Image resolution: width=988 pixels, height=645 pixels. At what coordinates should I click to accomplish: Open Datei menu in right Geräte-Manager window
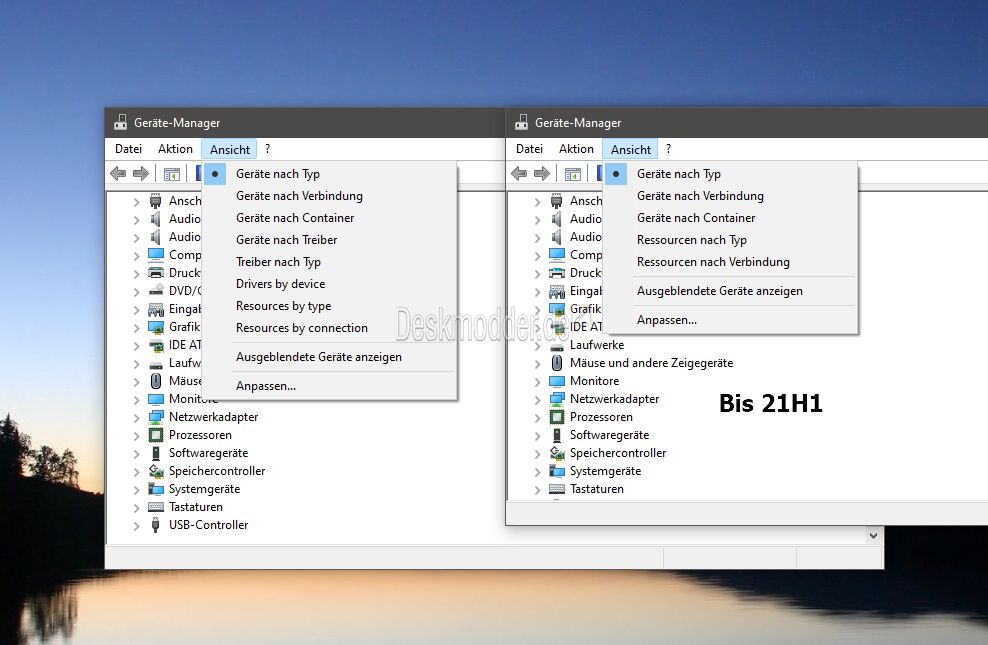pos(529,149)
